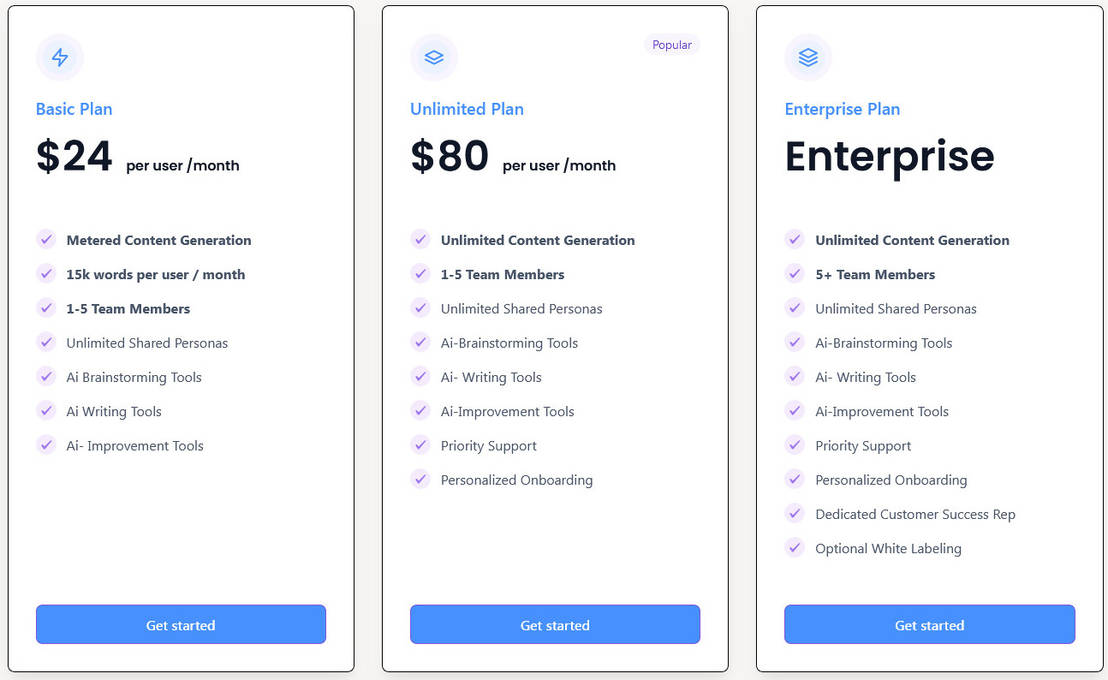Click the checkmark beside Optional White Labeling
The width and height of the screenshot is (1108, 680).
(795, 548)
